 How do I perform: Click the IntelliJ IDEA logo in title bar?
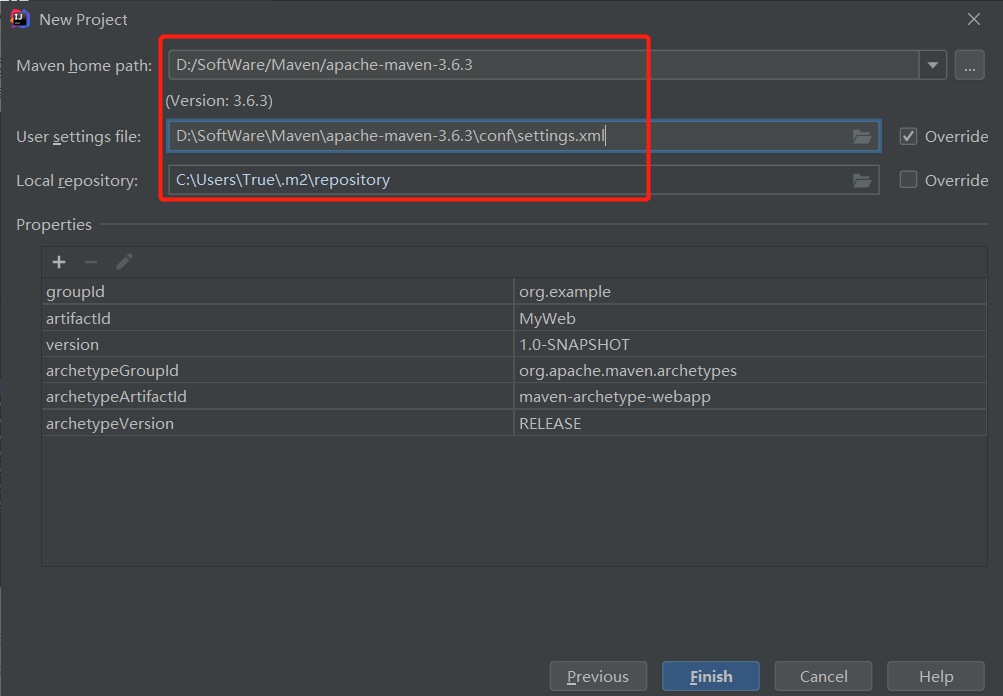(19, 17)
